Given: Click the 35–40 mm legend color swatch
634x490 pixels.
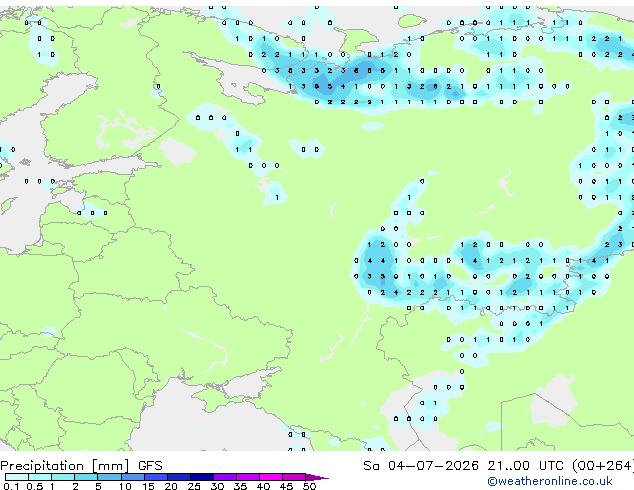Looking at the screenshot, I should tap(247, 477).
